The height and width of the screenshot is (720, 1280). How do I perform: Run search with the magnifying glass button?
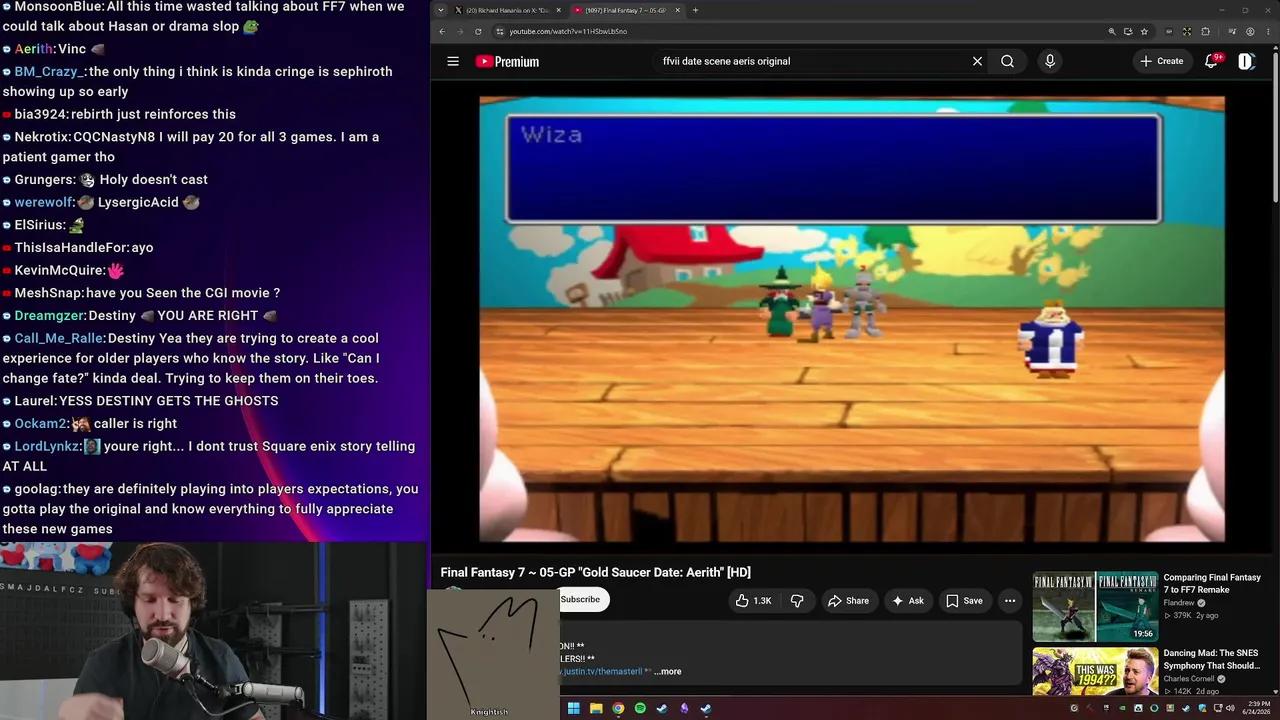[x=1007, y=61]
